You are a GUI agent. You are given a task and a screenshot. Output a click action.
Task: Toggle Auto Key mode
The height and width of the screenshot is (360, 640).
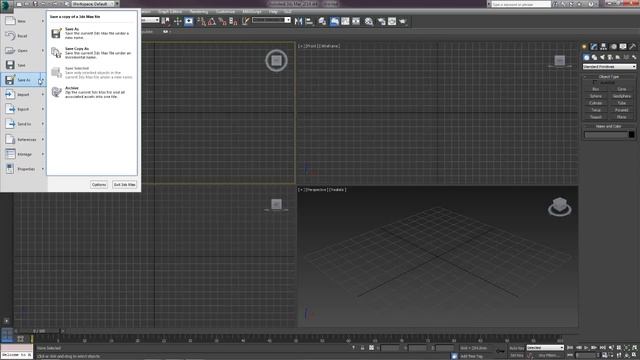[517, 348]
